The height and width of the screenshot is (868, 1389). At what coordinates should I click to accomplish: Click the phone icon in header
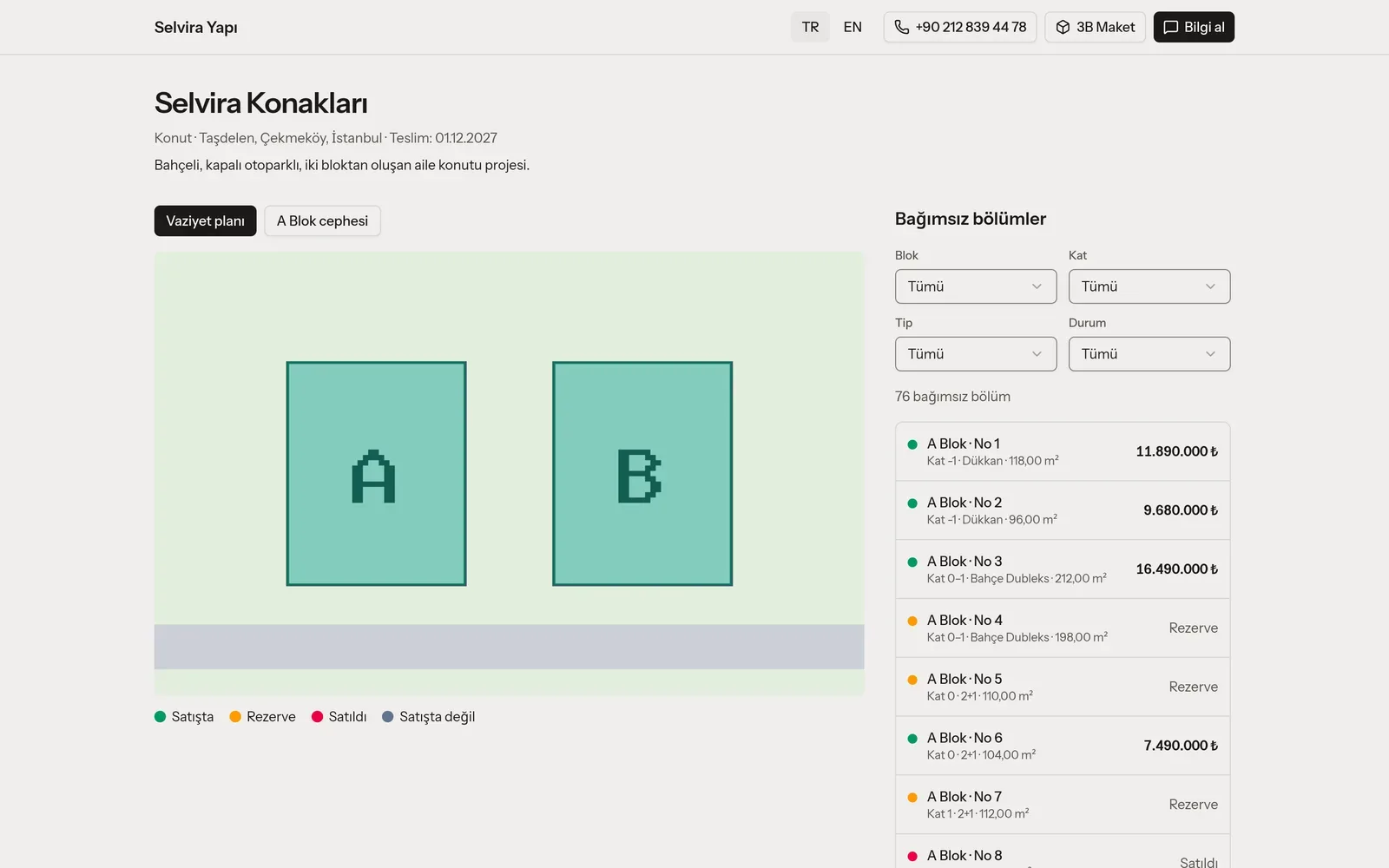(902, 27)
